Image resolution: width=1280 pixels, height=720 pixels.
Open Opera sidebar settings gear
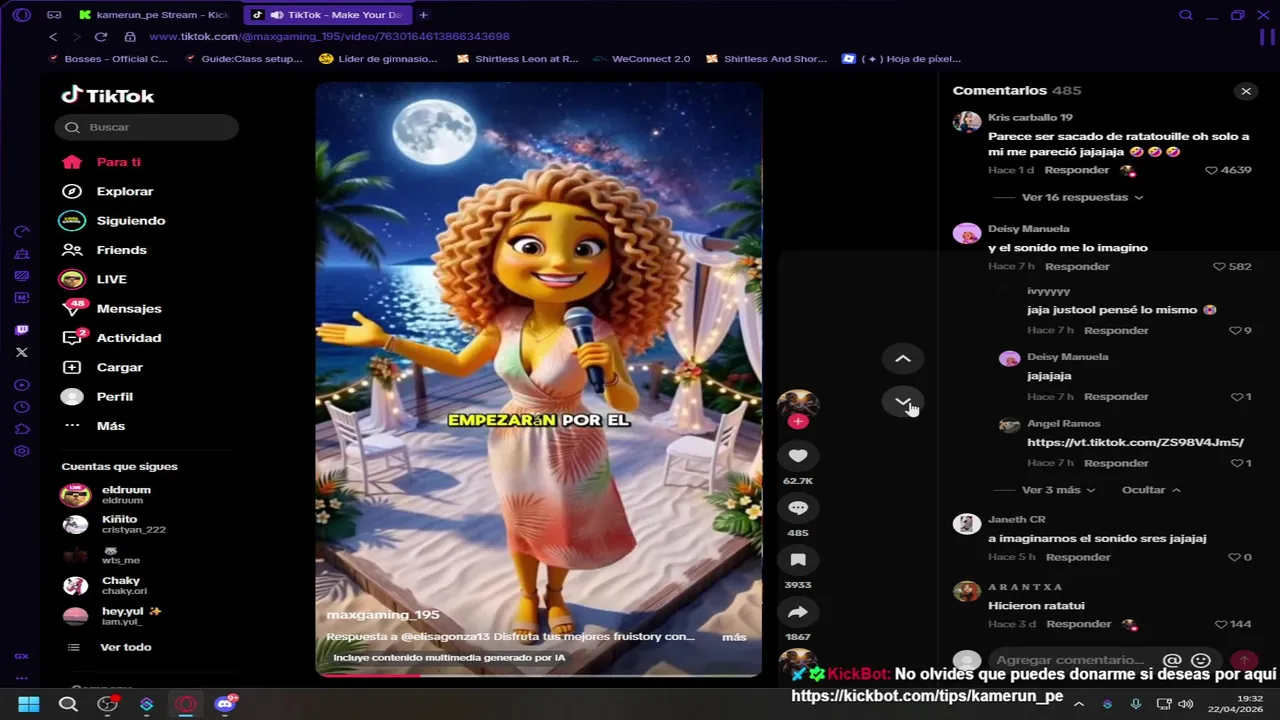(22, 451)
